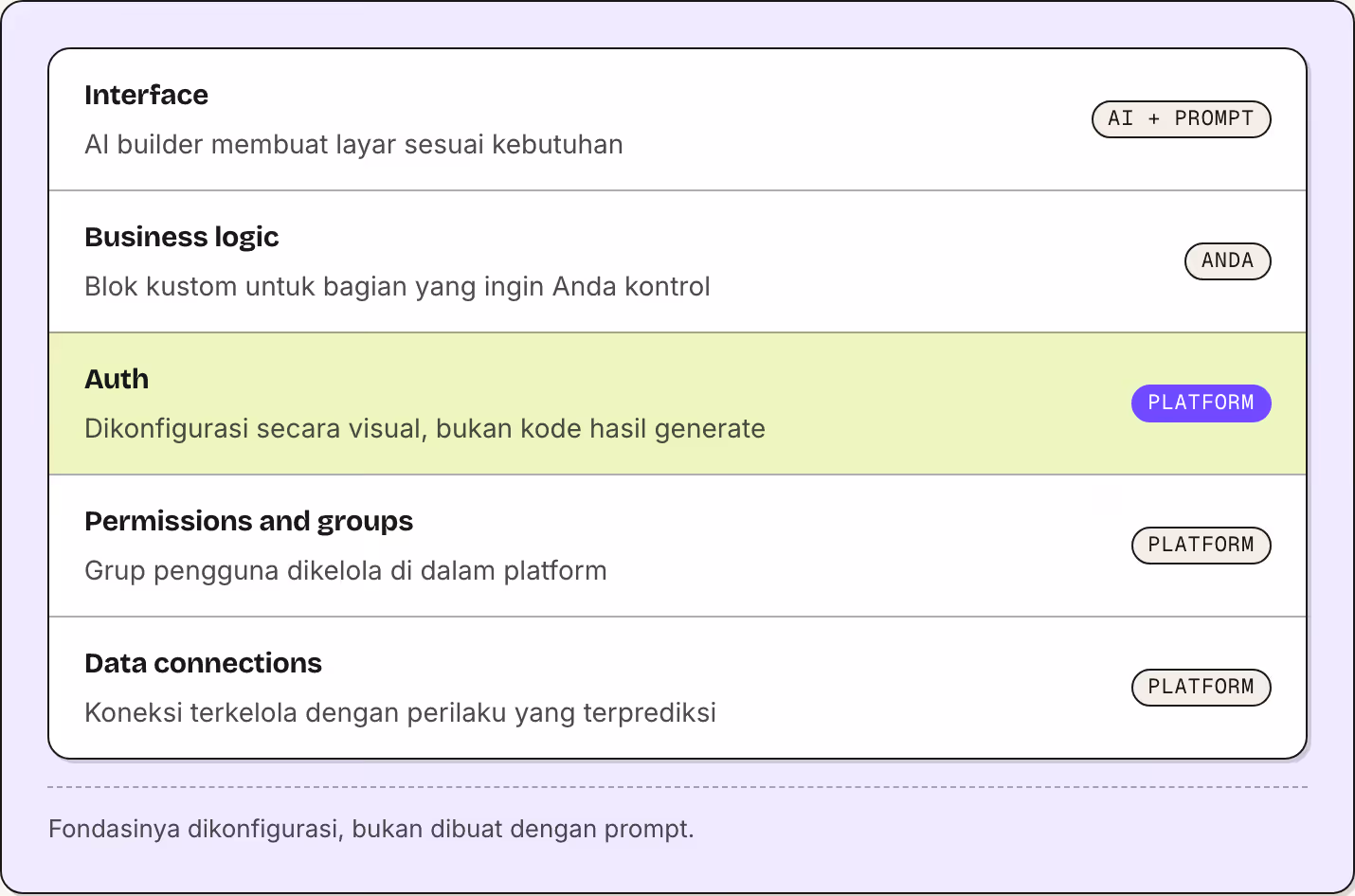Select the 'Blok kustom untuk bagian' description
The width and height of the screenshot is (1355, 896).
pos(397,286)
